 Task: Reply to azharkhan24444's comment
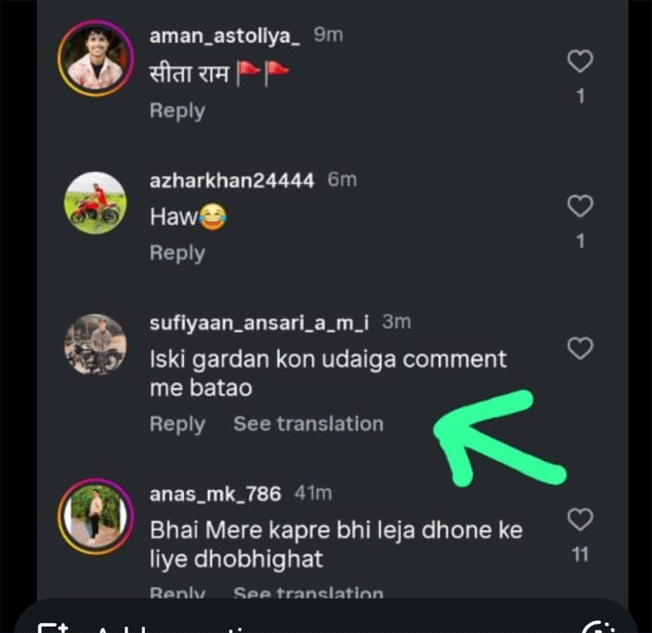click(x=177, y=253)
